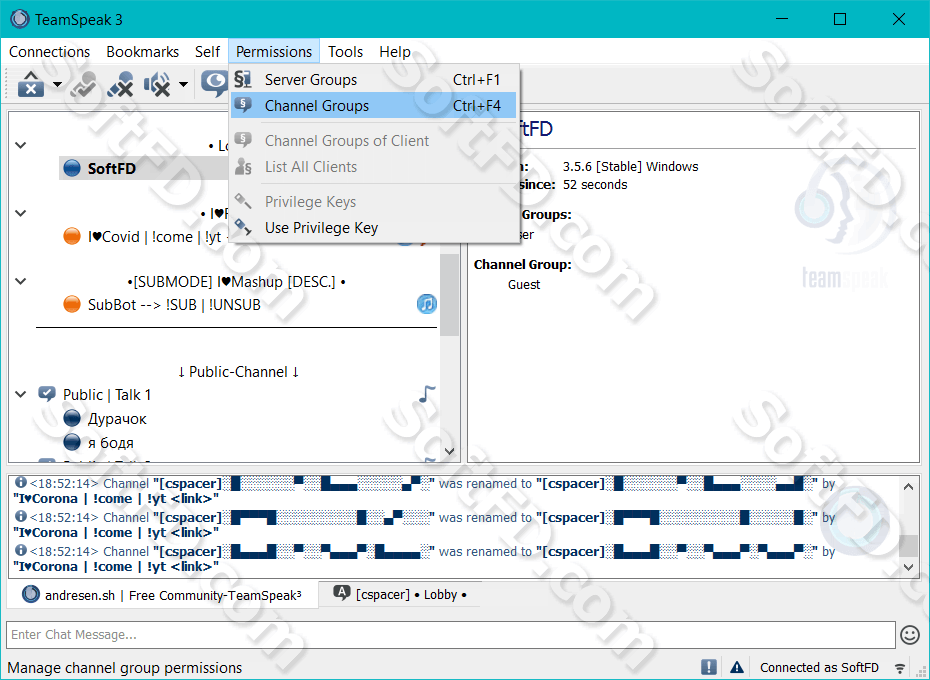Viewport: 930px width, 680px height.
Task: Collapse the [SUBMODE] I♥Mashup channel
Action: (x=21, y=281)
